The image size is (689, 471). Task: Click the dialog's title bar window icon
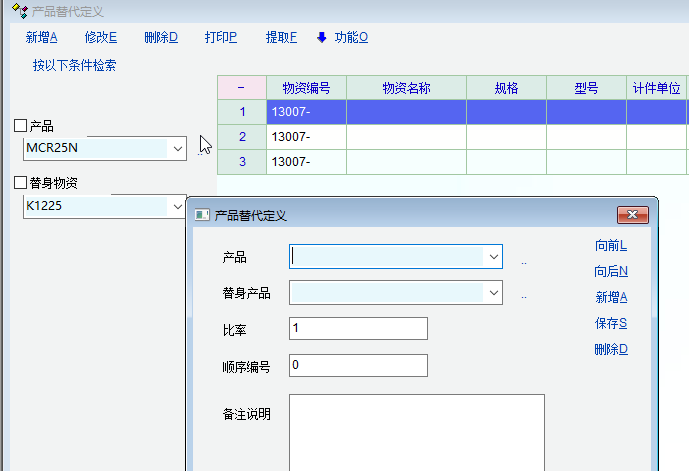tap(201, 215)
